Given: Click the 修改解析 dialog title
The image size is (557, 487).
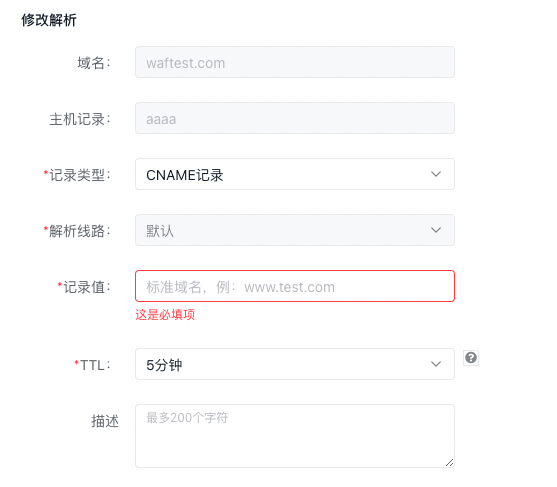Looking at the screenshot, I should (x=49, y=20).
